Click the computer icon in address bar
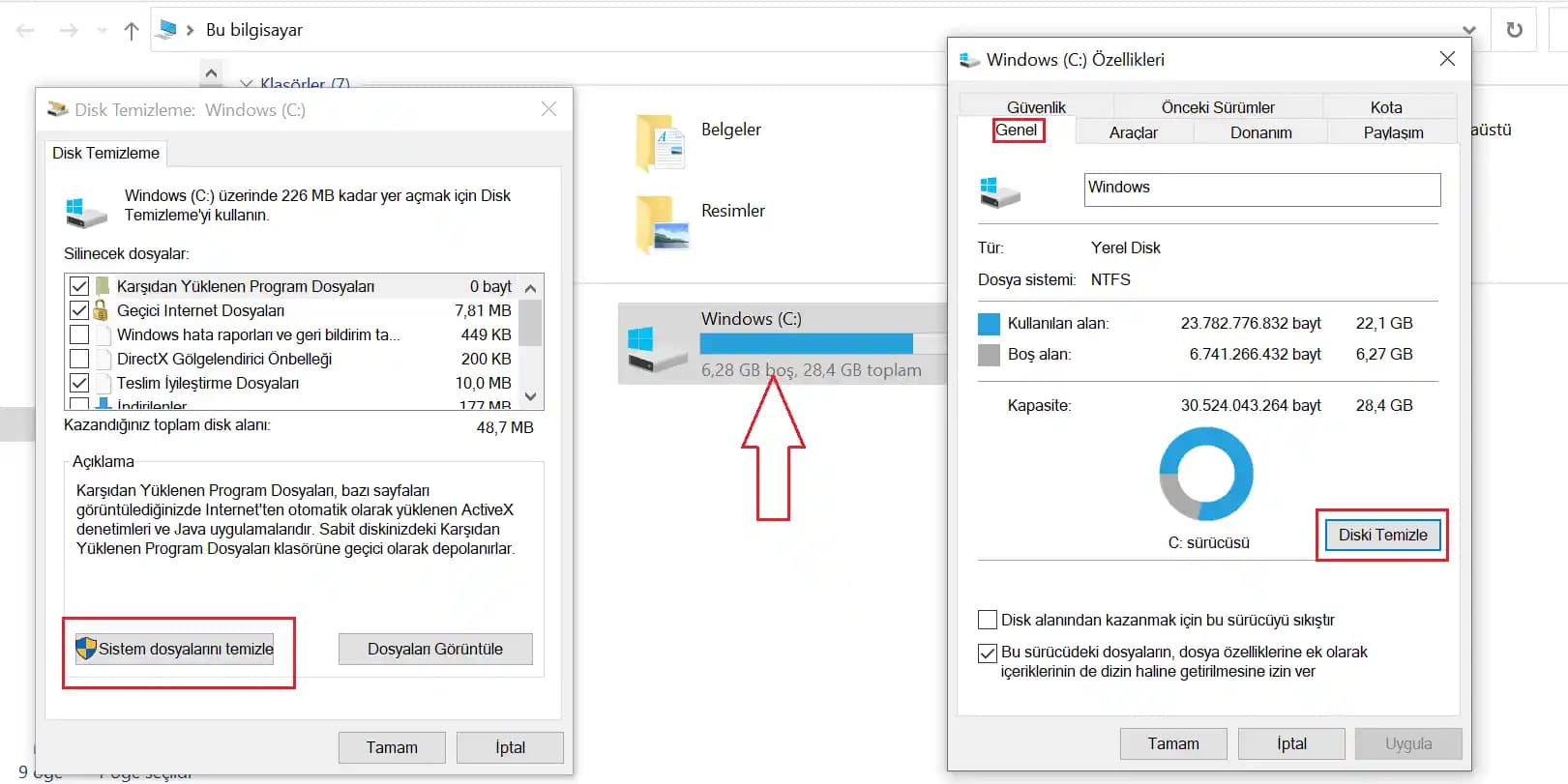Screen dimensions: 1568x784 click(167, 30)
